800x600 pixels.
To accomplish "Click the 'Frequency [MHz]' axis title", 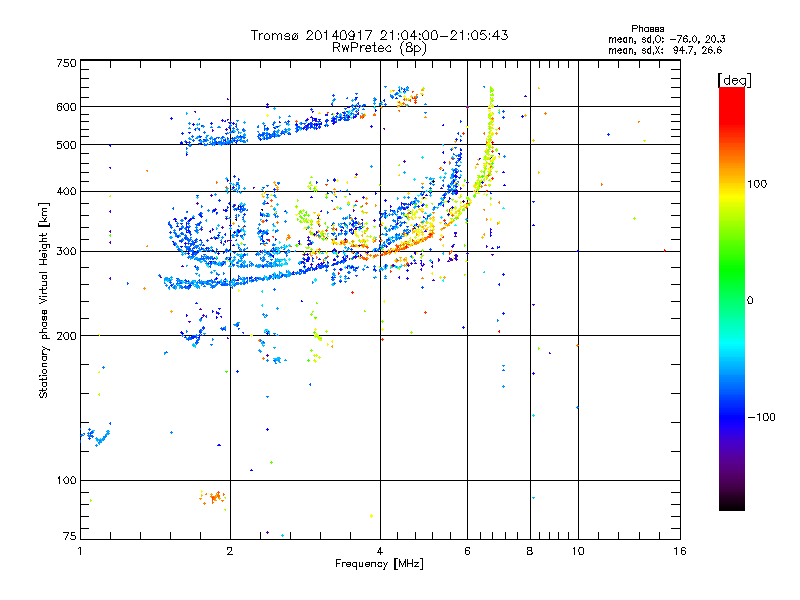I will click(x=379, y=564).
